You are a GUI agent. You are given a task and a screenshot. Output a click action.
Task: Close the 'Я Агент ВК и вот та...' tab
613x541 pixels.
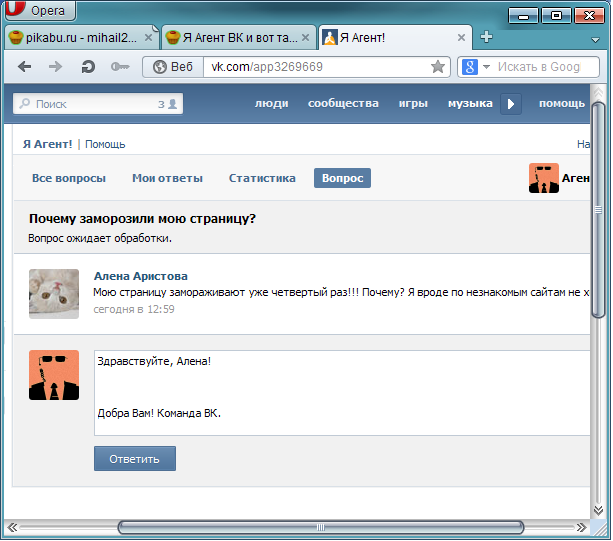pos(306,38)
